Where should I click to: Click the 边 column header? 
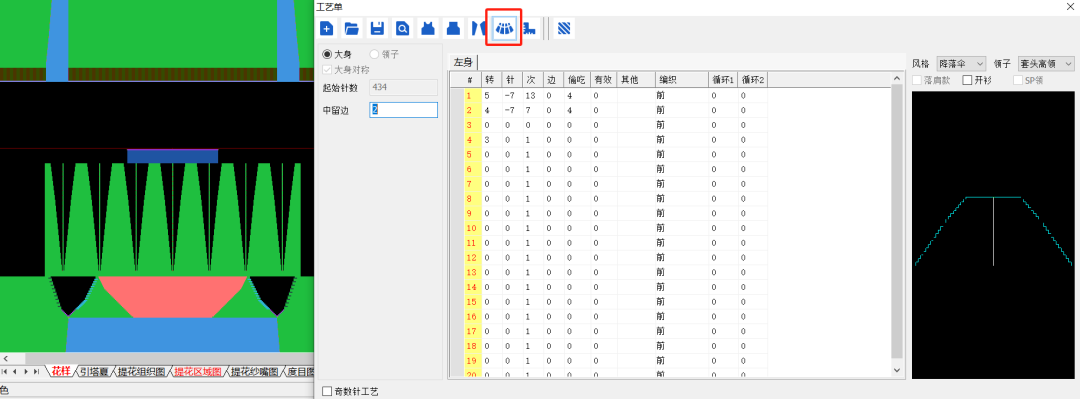coord(553,80)
